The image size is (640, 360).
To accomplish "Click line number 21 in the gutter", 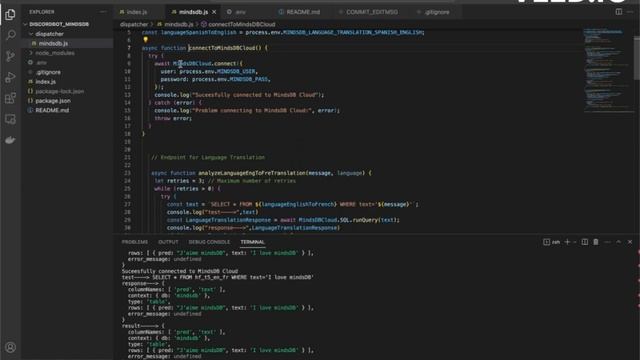I will [x=127, y=157].
